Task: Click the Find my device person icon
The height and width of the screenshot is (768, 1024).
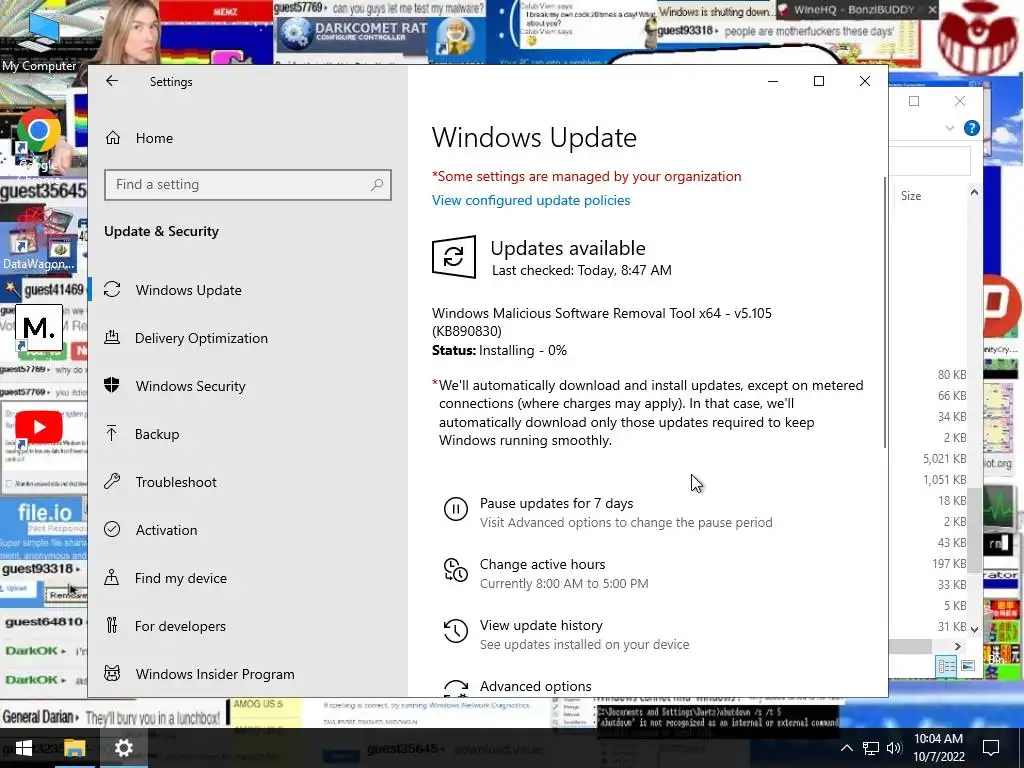Action: click(112, 577)
